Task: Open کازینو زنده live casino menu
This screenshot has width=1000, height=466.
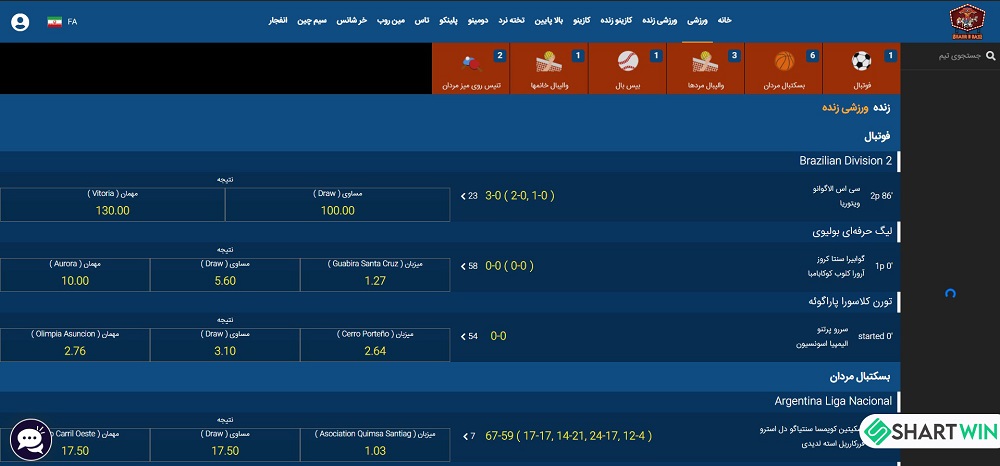Action: 617,20
